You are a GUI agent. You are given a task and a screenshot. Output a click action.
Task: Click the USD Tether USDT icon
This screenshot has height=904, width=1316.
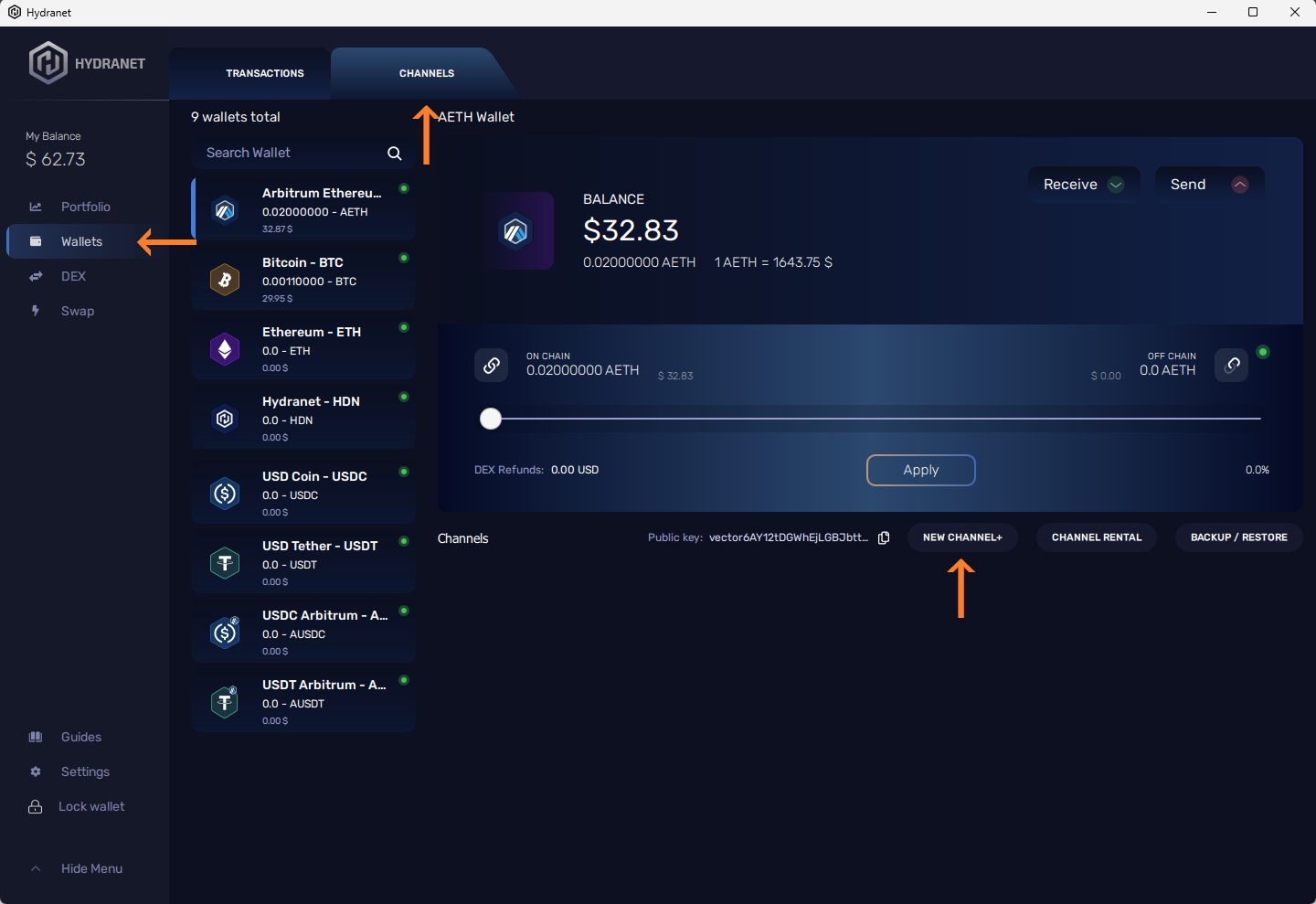[x=225, y=563]
